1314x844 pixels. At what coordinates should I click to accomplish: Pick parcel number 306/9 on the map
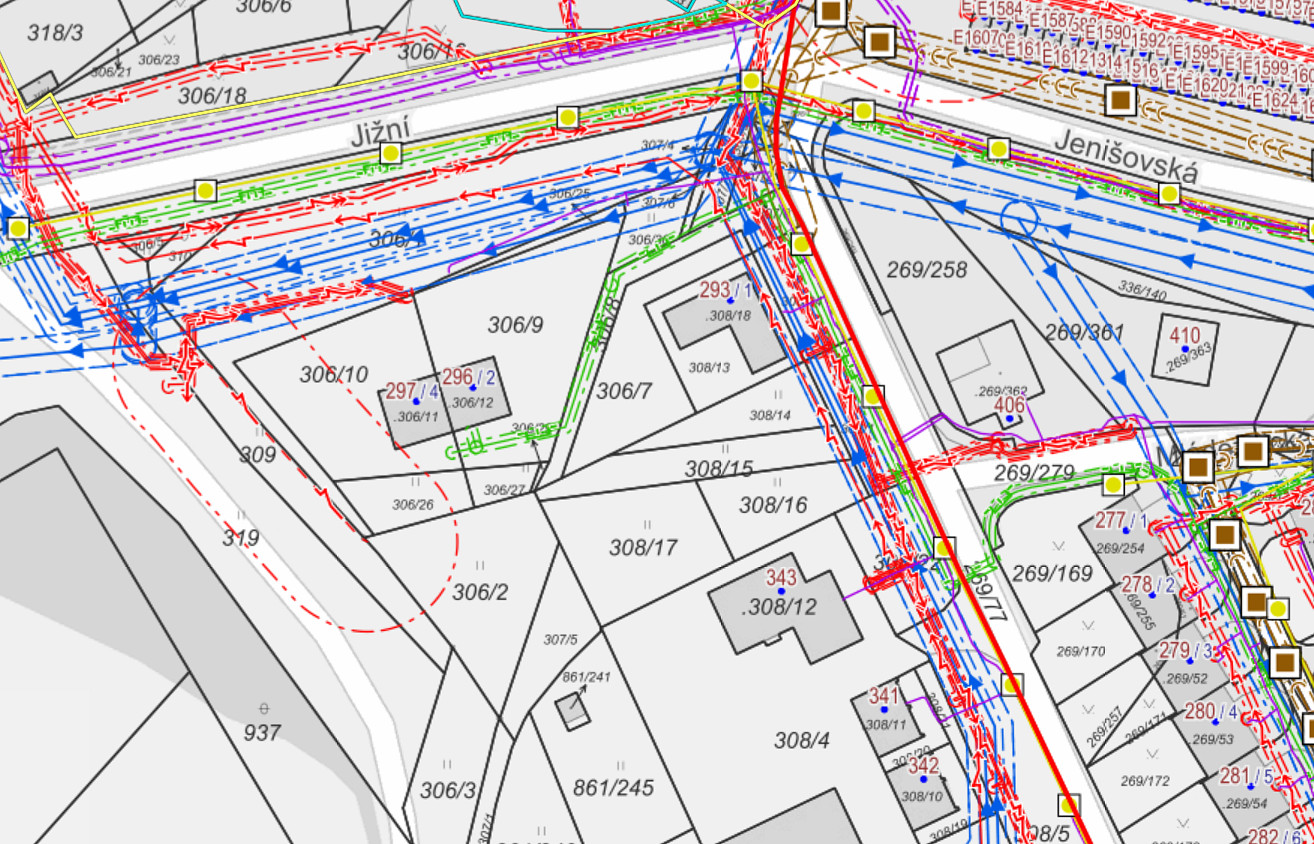coord(516,324)
